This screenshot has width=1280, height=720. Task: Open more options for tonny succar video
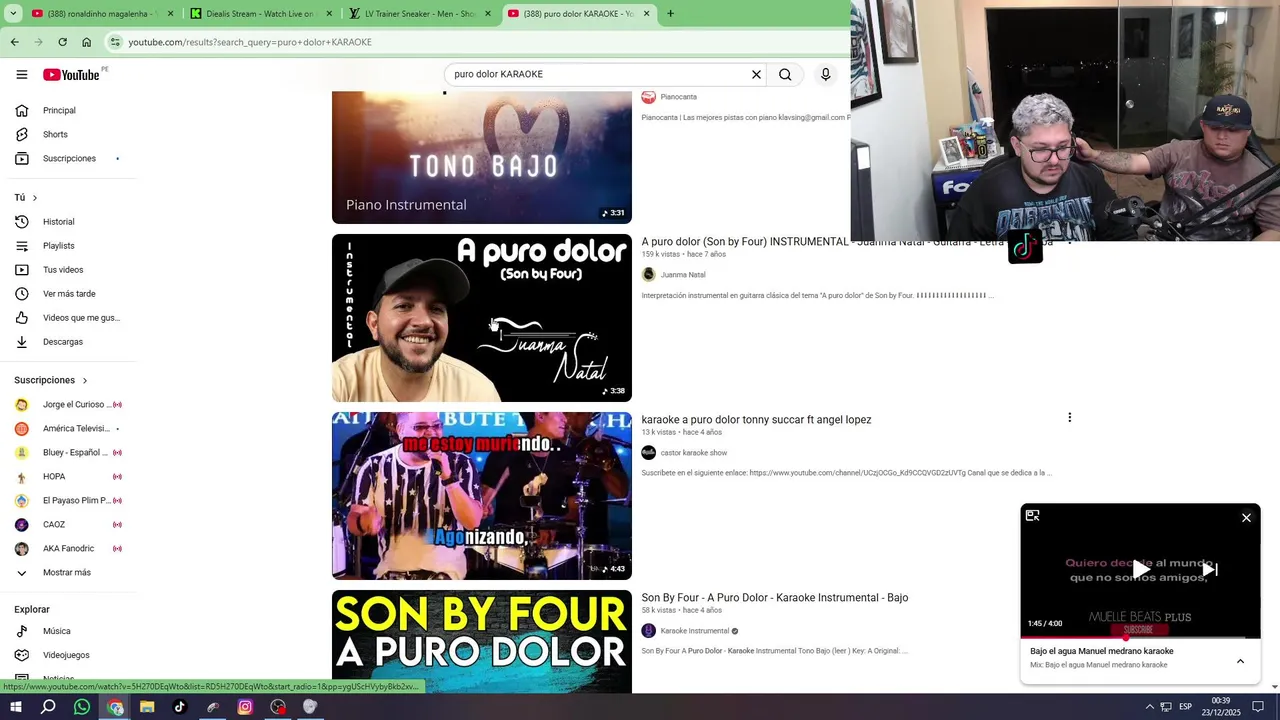point(1069,418)
